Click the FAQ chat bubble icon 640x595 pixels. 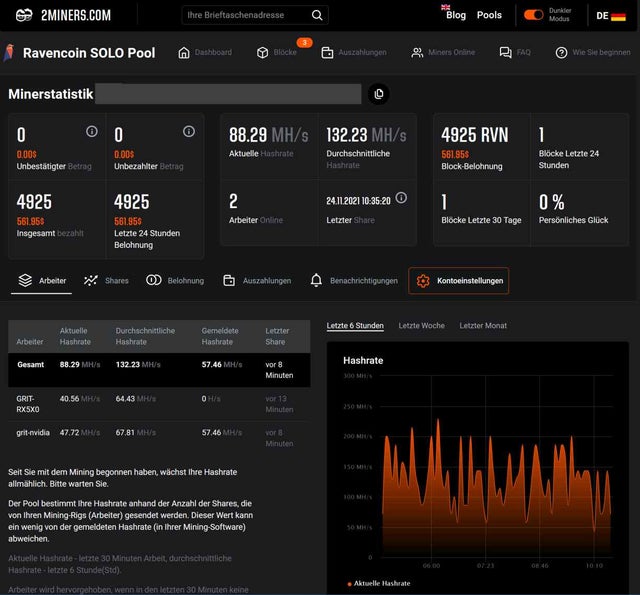pyautogui.click(x=505, y=53)
